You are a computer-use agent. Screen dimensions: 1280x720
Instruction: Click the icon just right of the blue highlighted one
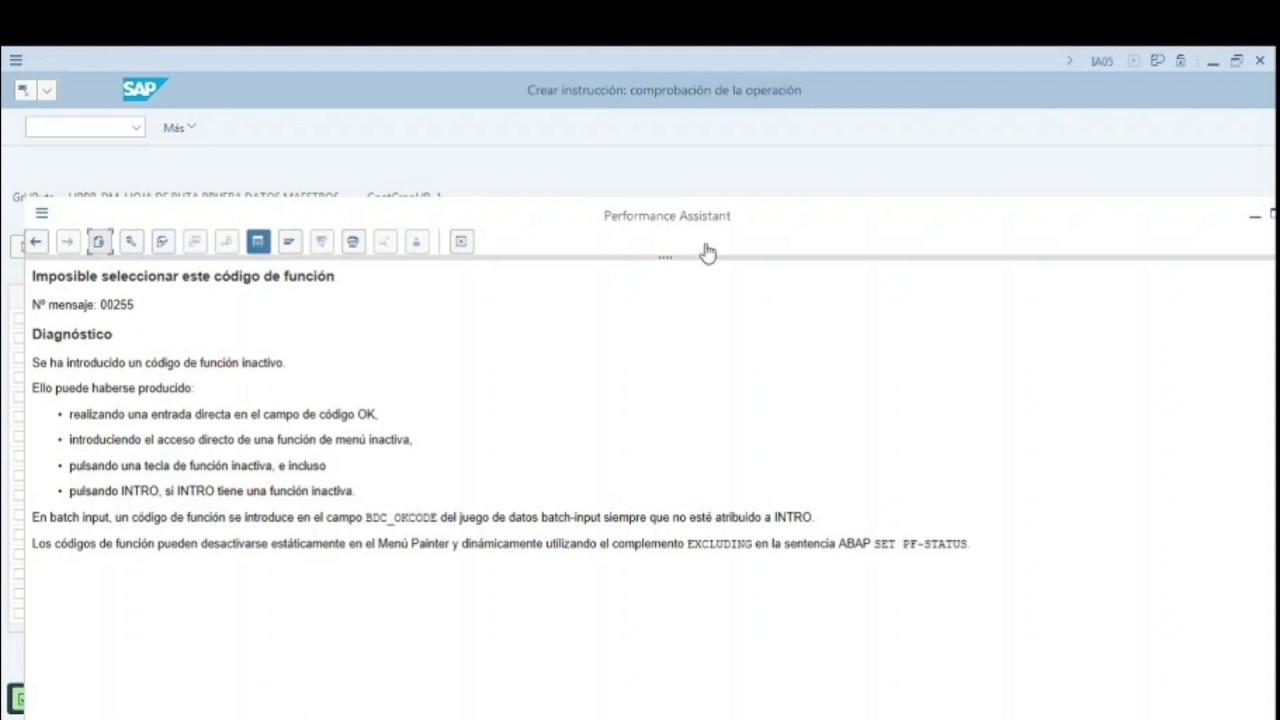pyautogui.click(x=289, y=241)
